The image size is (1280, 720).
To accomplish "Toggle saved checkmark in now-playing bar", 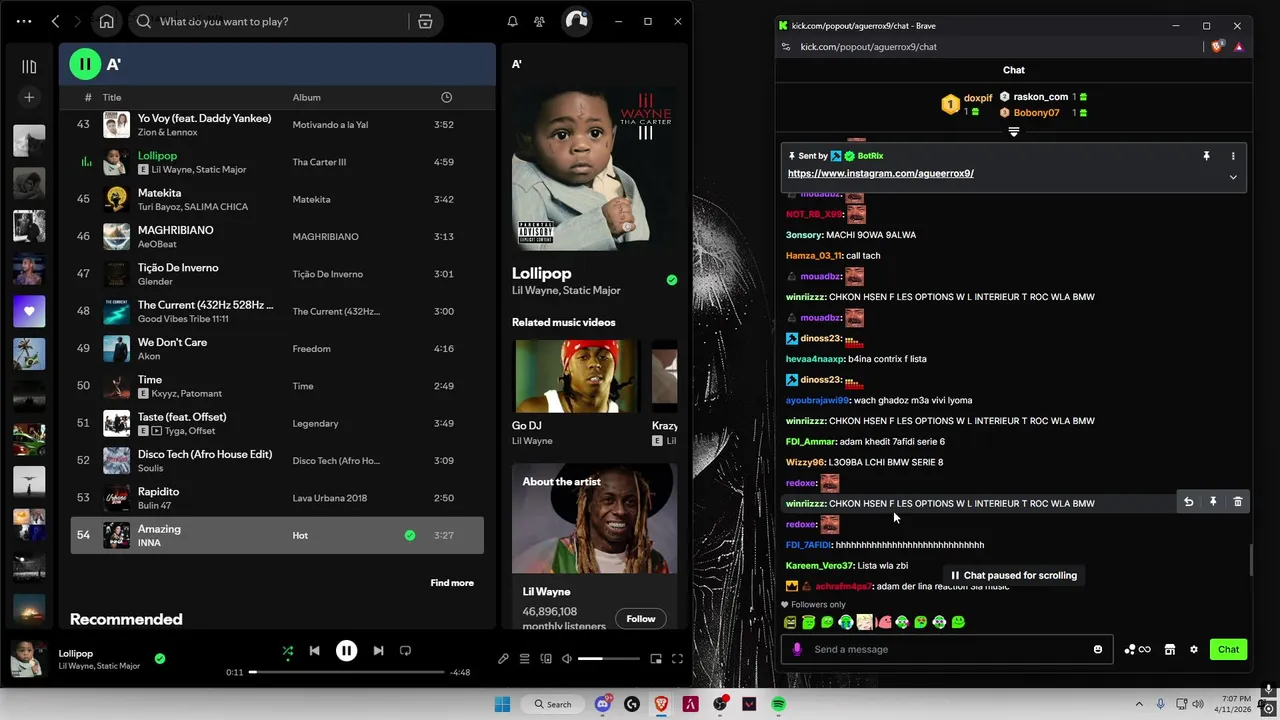I will [x=160, y=658].
